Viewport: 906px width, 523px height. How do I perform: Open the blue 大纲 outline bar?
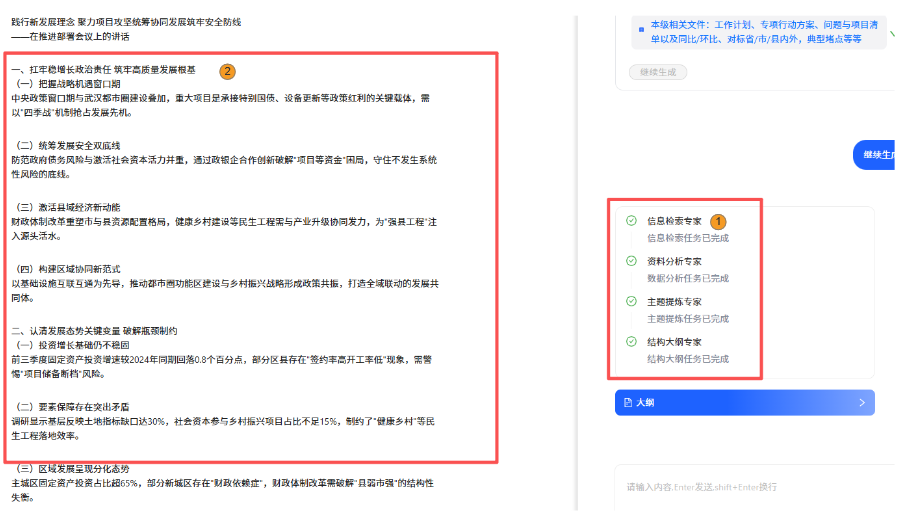[x=744, y=403]
